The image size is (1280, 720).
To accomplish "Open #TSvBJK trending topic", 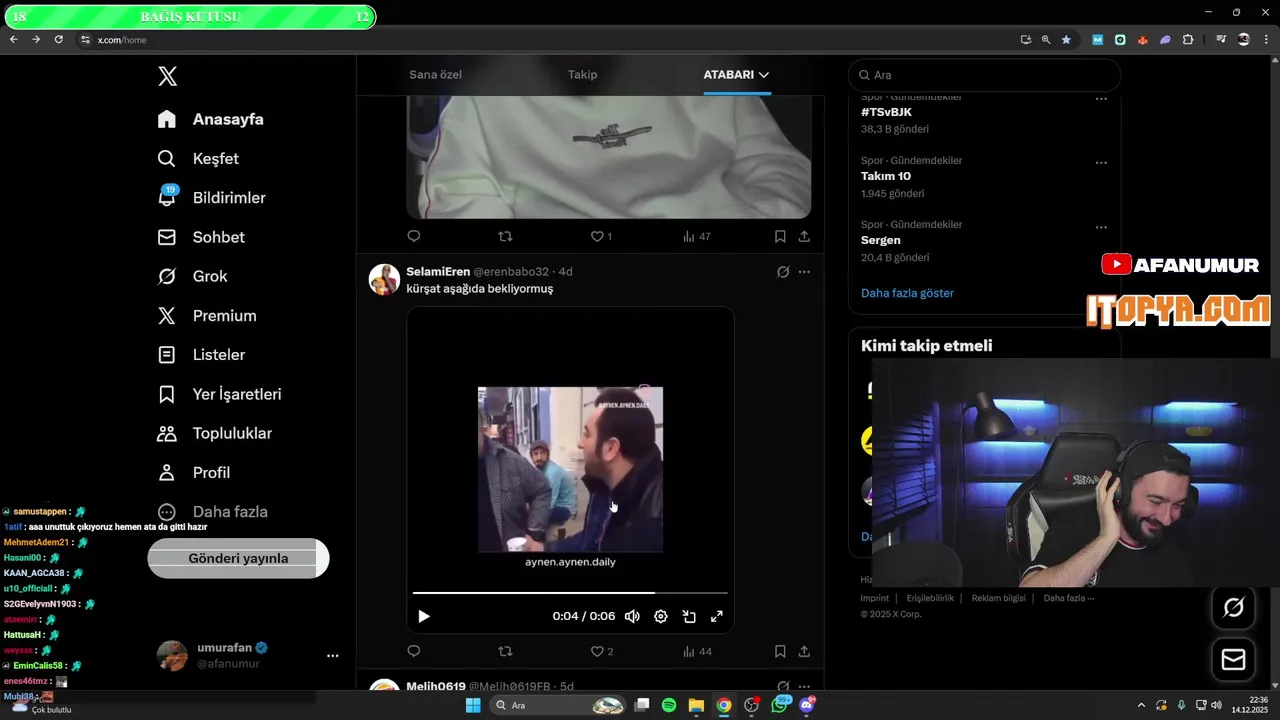I will point(886,112).
